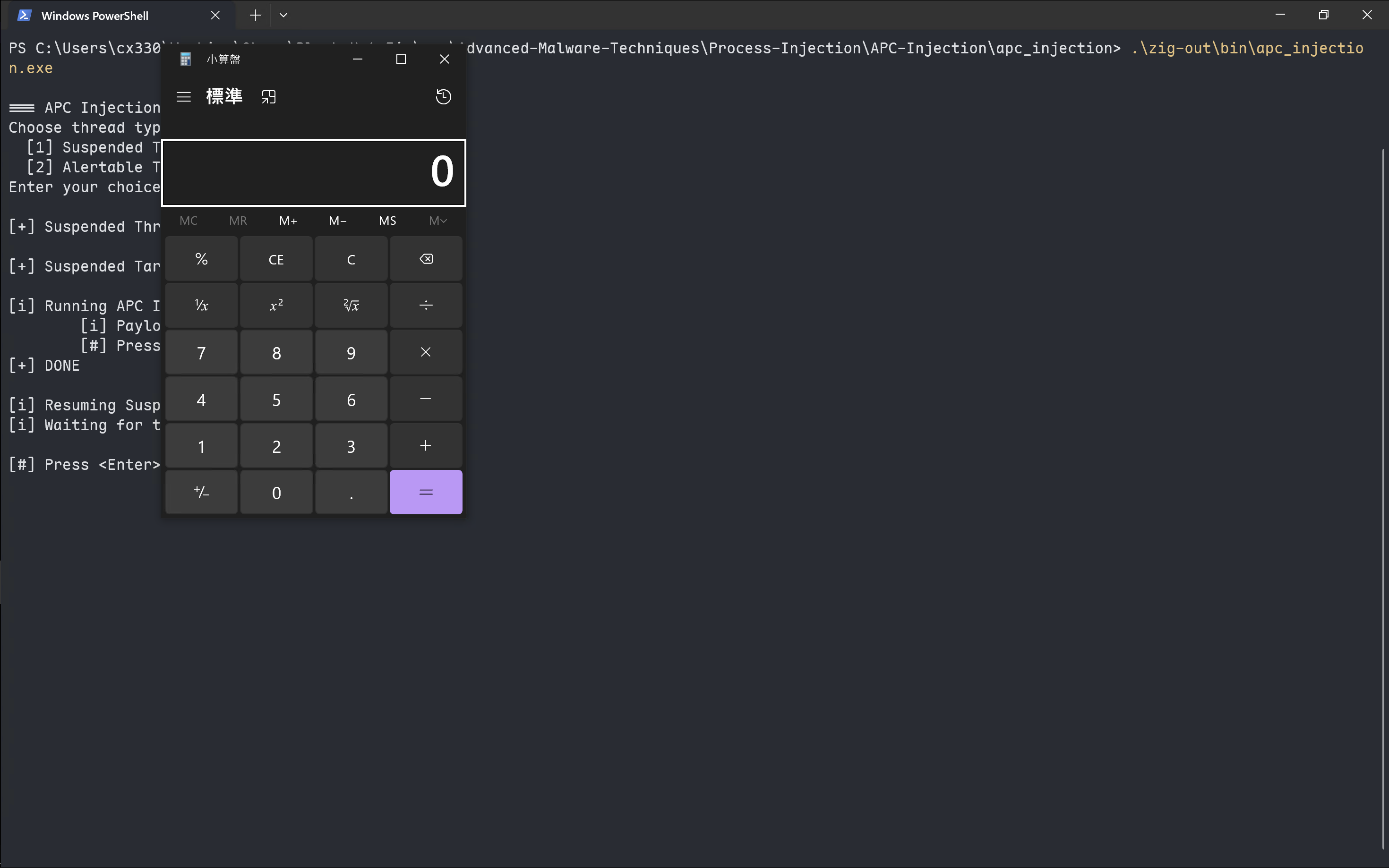Expand the M memory list dropdown
The image size is (1389, 868).
(437, 221)
